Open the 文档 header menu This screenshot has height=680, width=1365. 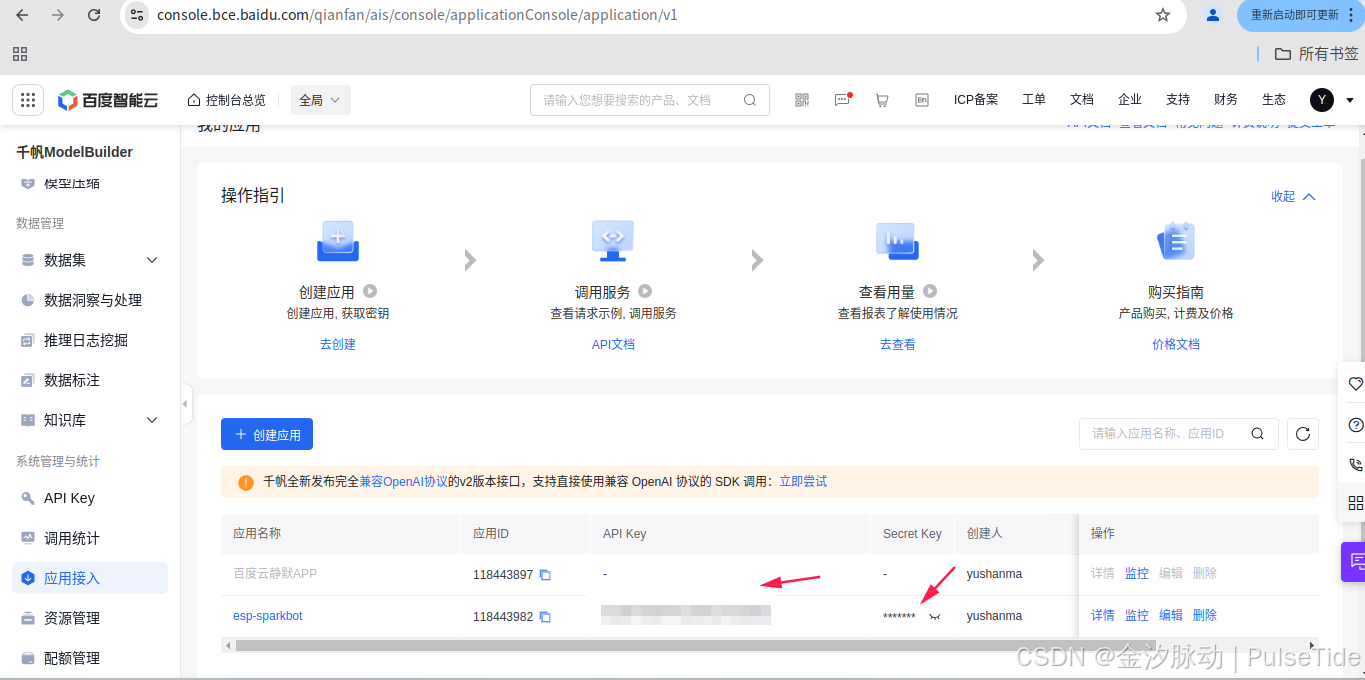(x=1082, y=100)
